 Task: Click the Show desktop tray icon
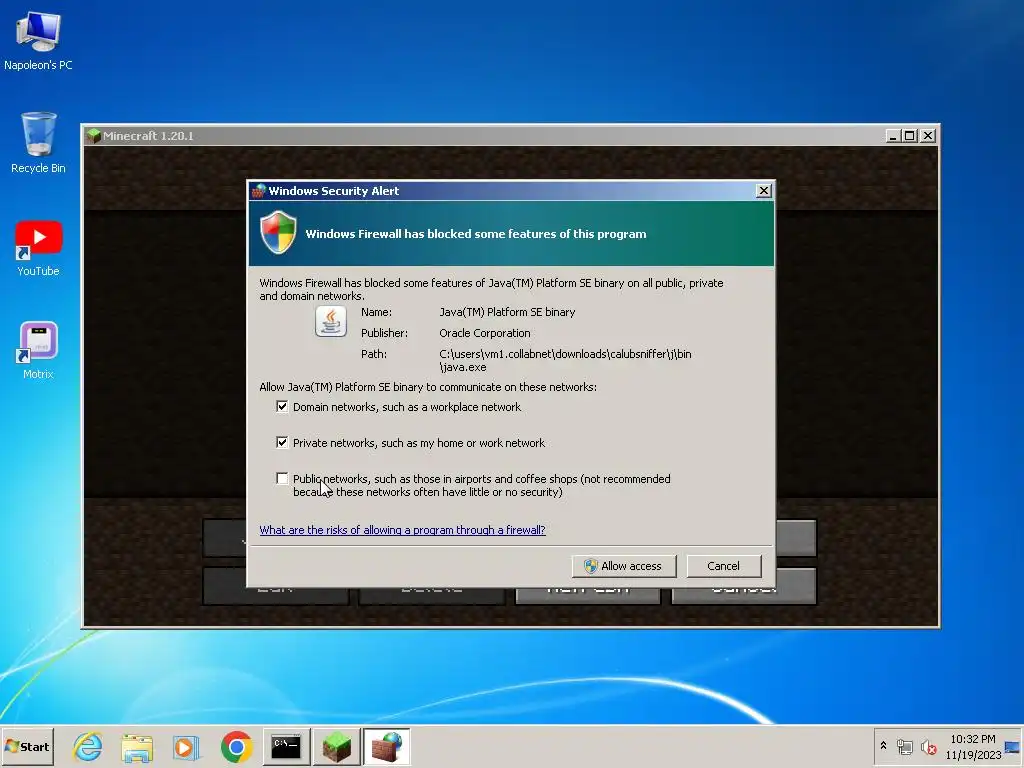click(1013, 746)
